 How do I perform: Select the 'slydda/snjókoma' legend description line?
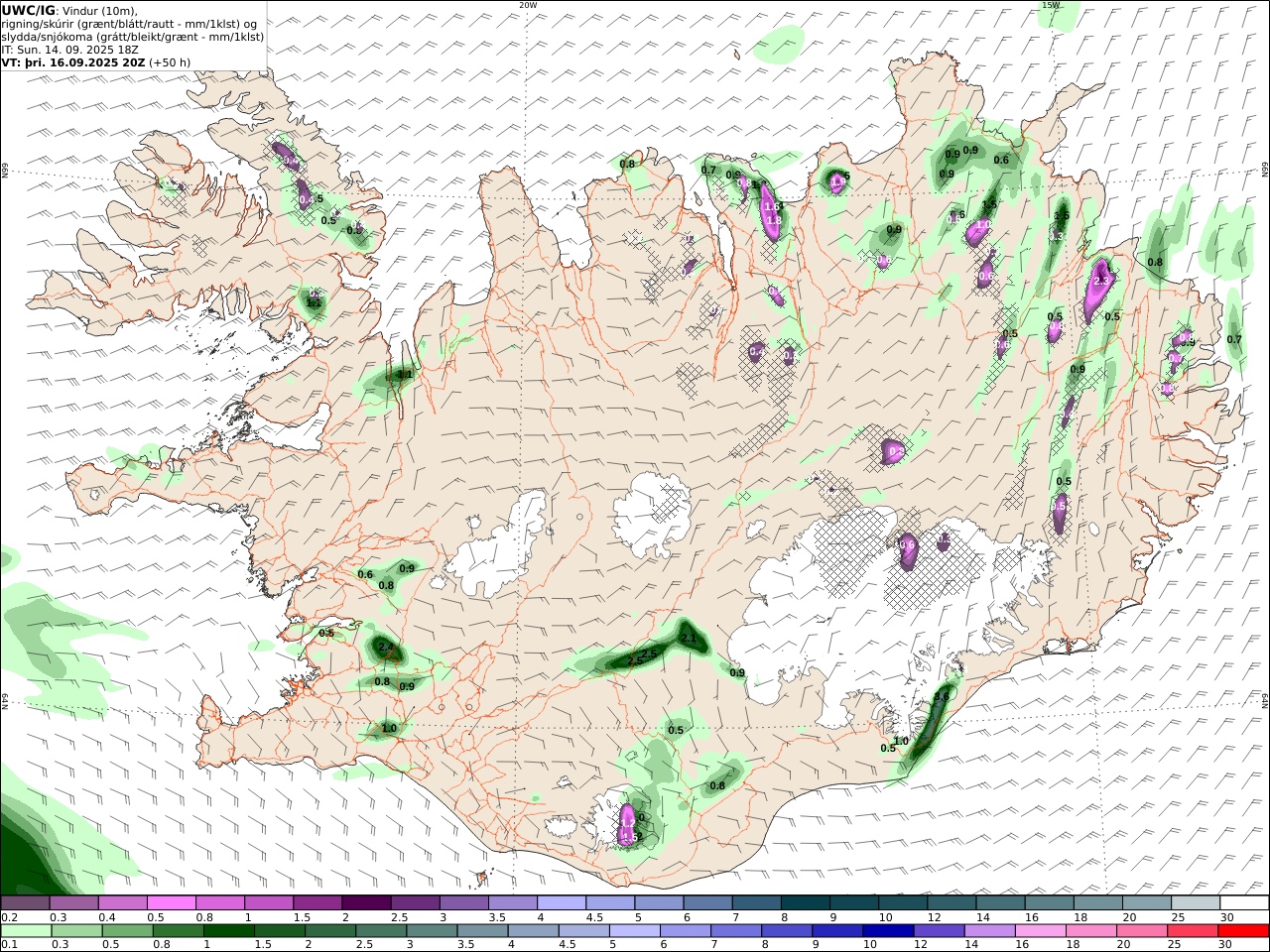[x=133, y=37]
